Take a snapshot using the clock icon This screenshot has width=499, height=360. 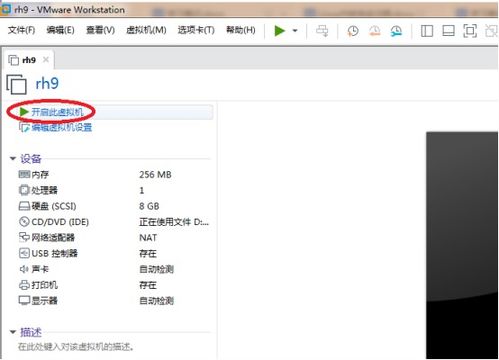tap(353, 31)
